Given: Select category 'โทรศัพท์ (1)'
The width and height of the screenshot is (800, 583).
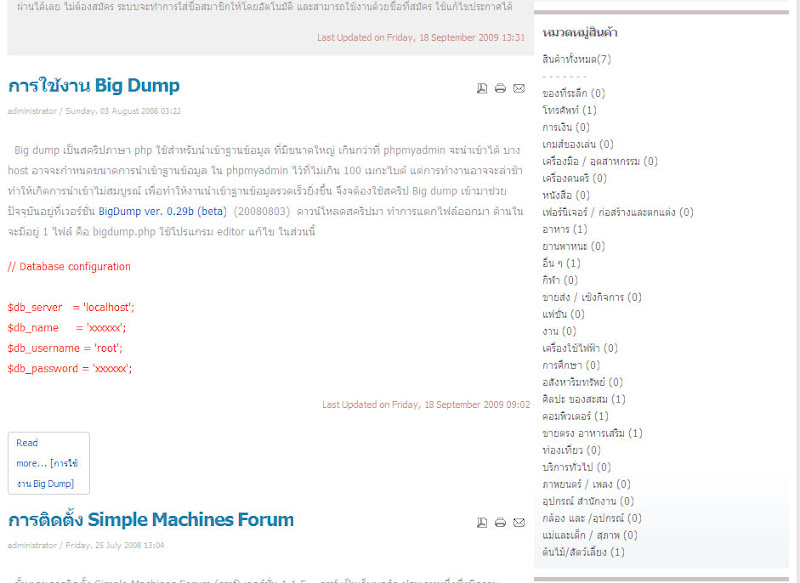Looking at the screenshot, I should [569, 110].
